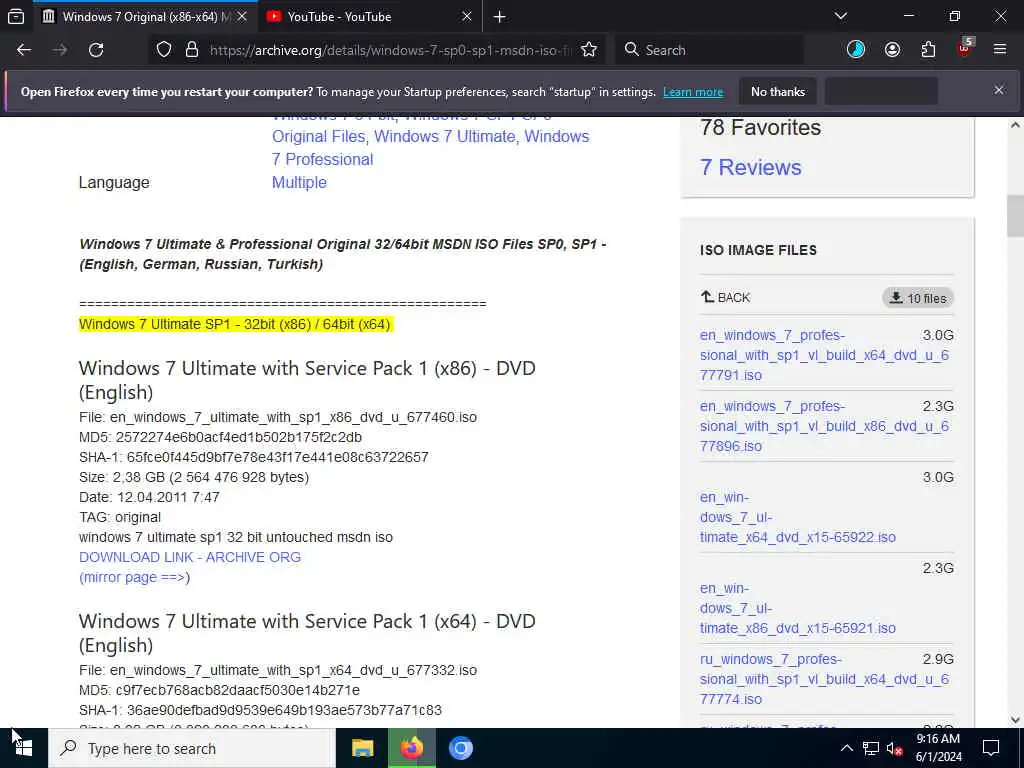Open the Firefox account icon

coord(892,50)
